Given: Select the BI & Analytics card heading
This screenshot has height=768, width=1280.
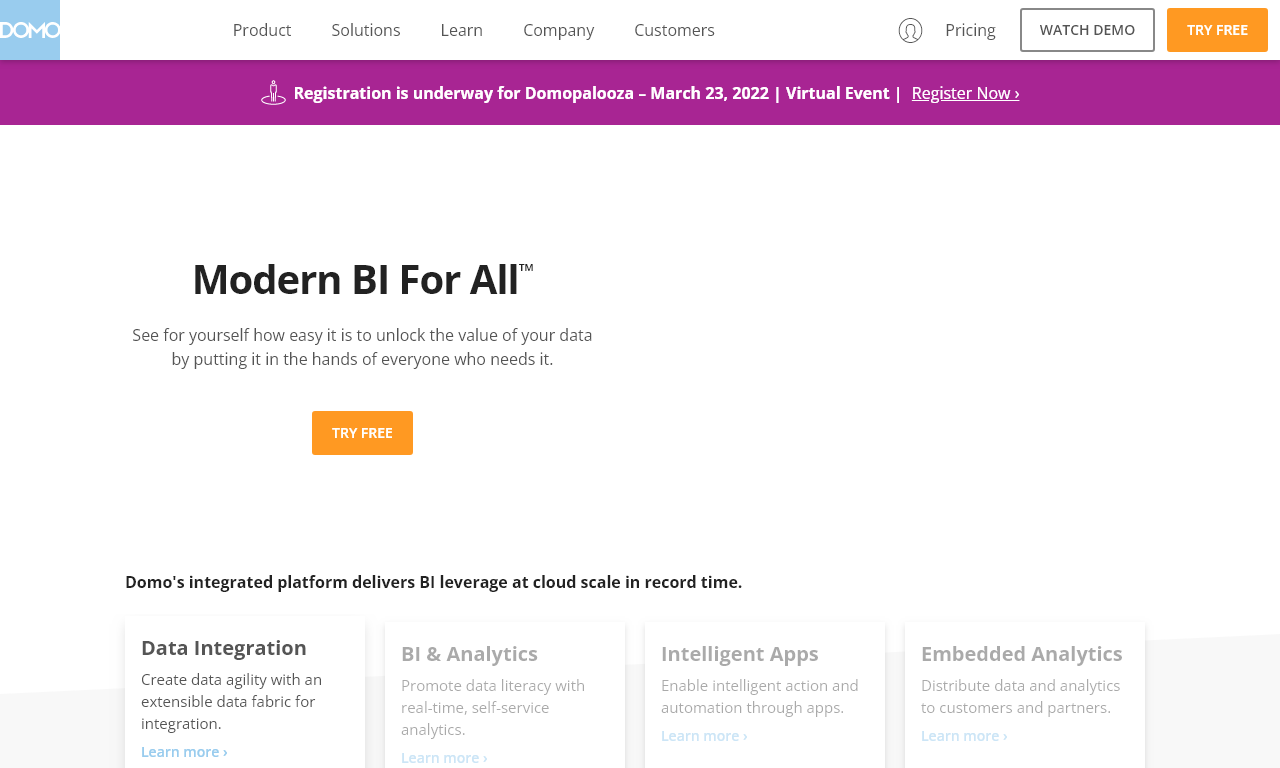Looking at the screenshot, I should 469,653.
